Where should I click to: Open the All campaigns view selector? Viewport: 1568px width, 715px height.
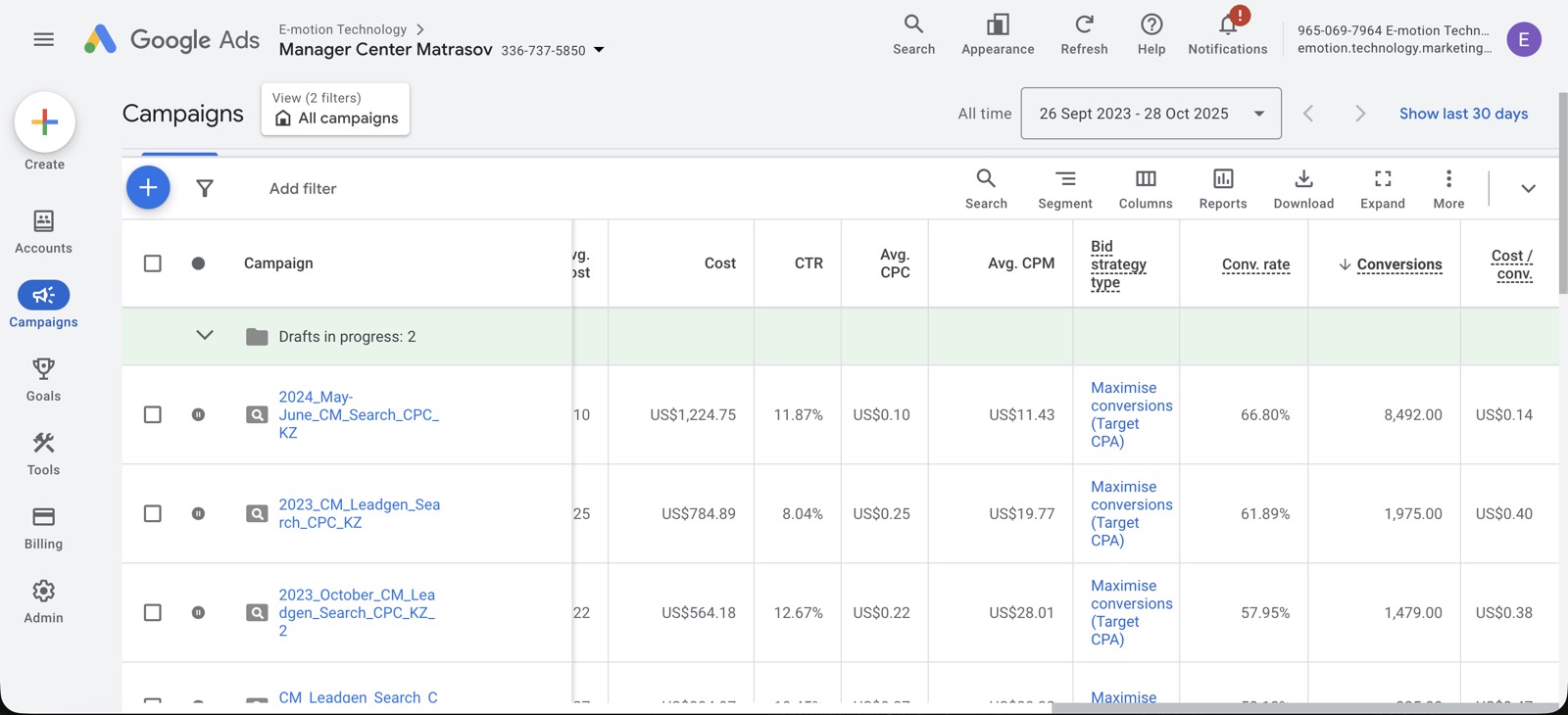[x=335, y=109]
